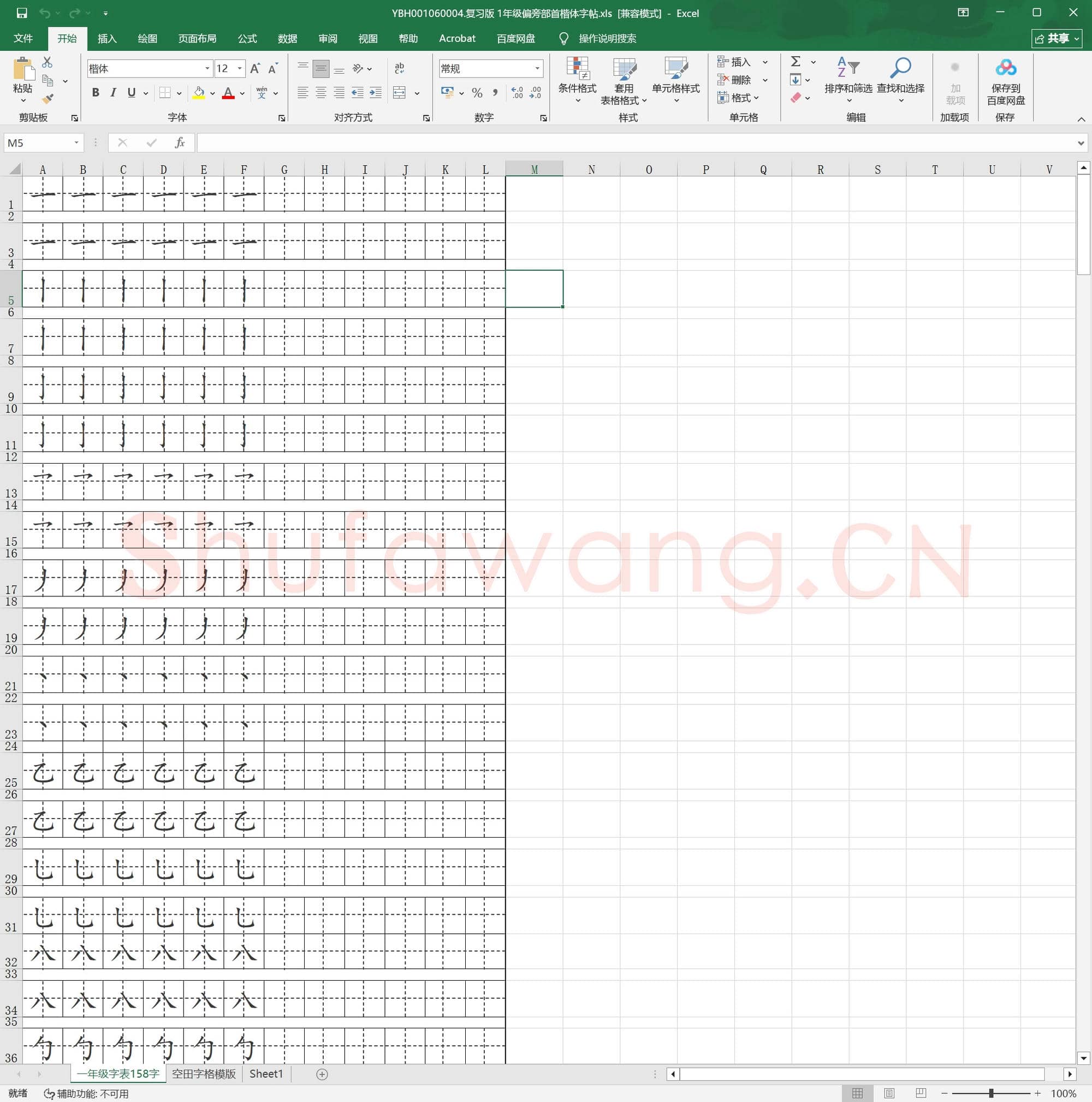Click inside the formula bar field
The width and height of the screenshot is (1092, 1102).
pos(627,143)
